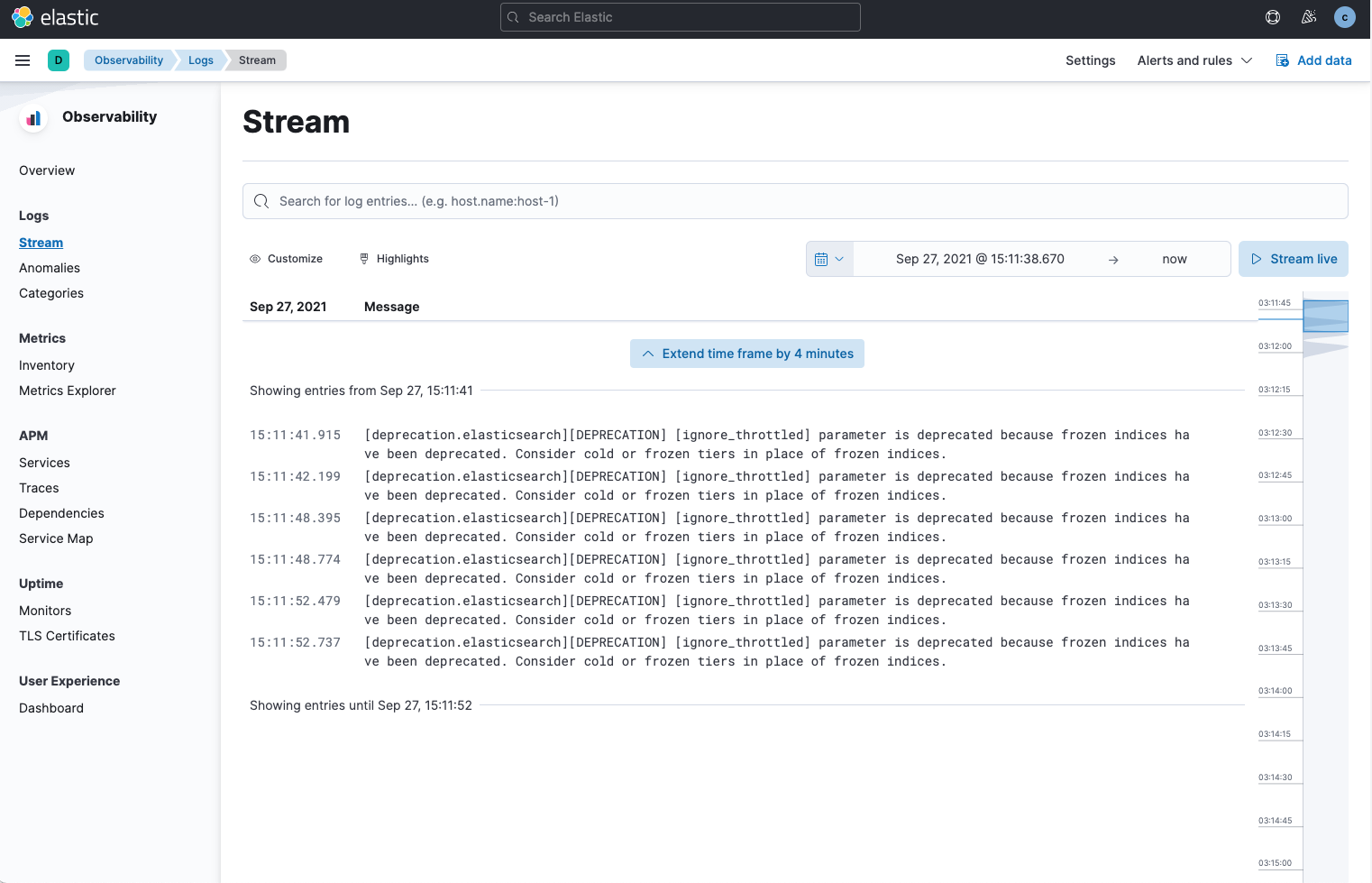Open the user profile avatar 'c'
The image size is (1372, 883).
[x=1344, y=16]
